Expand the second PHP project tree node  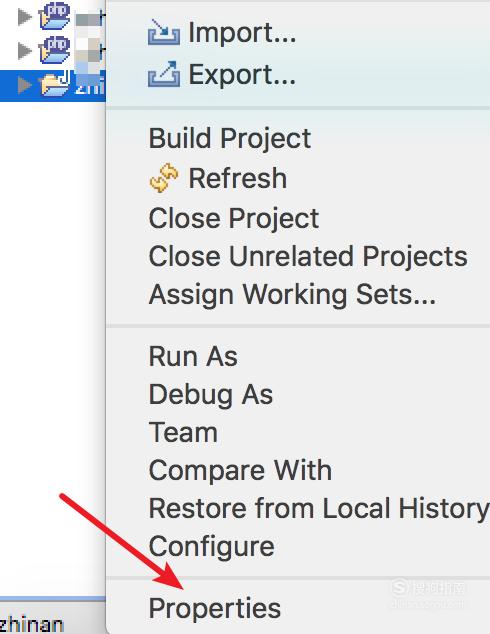(x=25, y=51)
